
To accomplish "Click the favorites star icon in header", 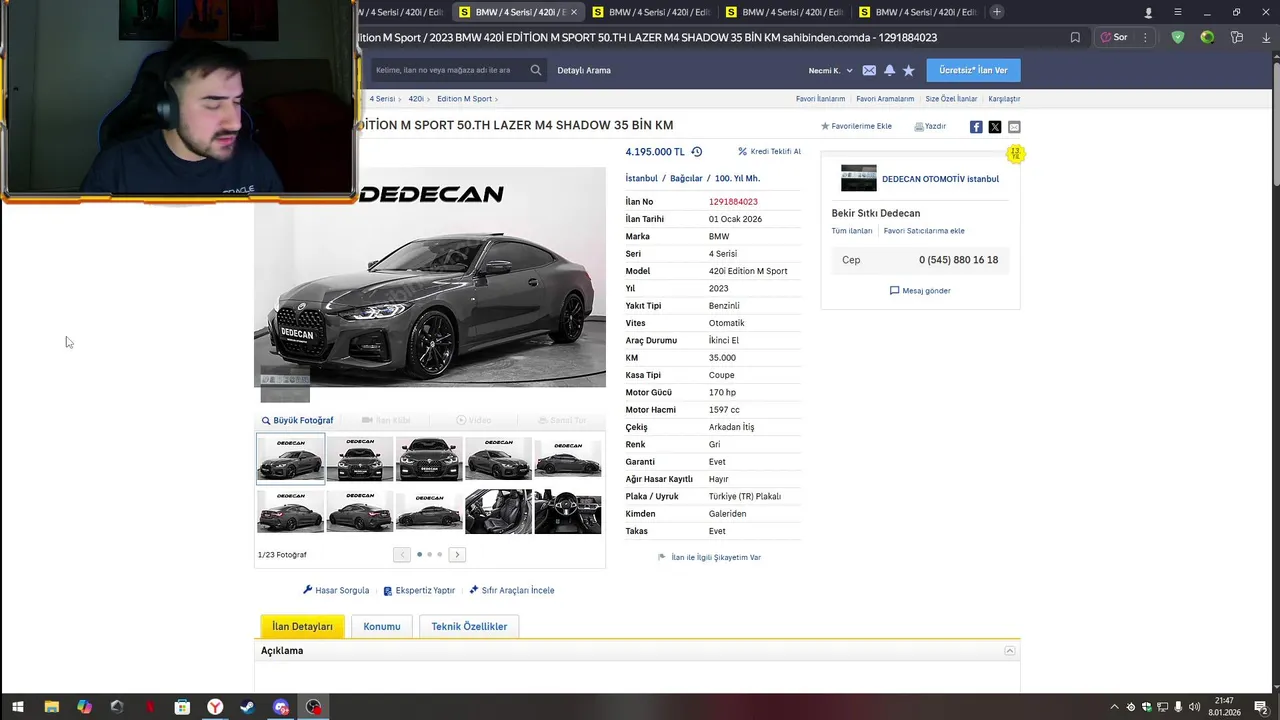I will coord(909,70).
